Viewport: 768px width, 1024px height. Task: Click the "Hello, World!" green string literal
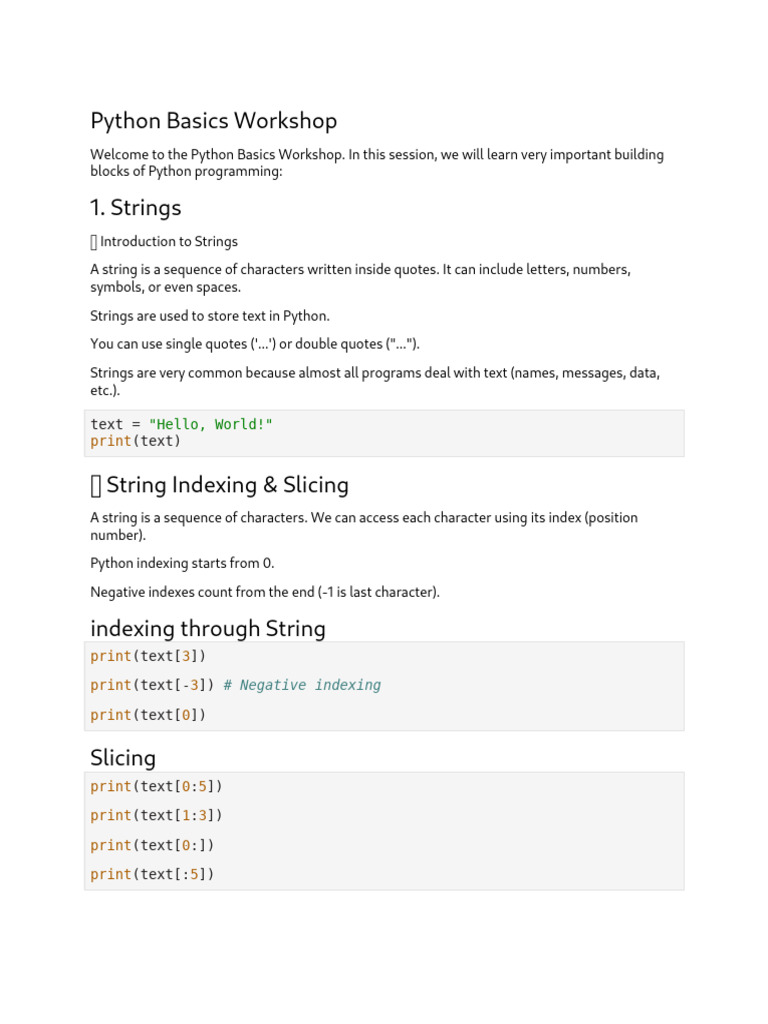click(210, 425)
